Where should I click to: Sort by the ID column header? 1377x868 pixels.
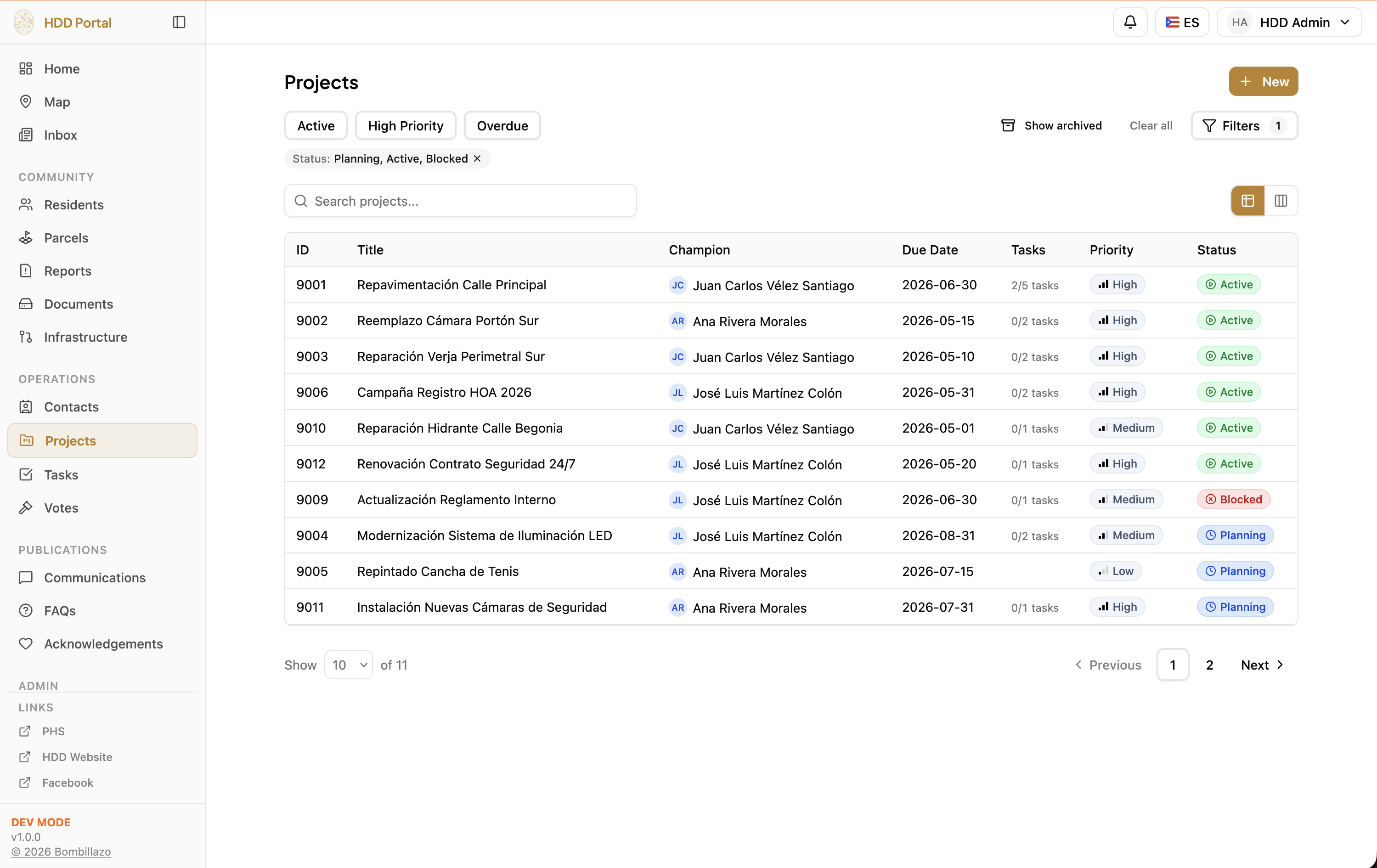[303, 250]
